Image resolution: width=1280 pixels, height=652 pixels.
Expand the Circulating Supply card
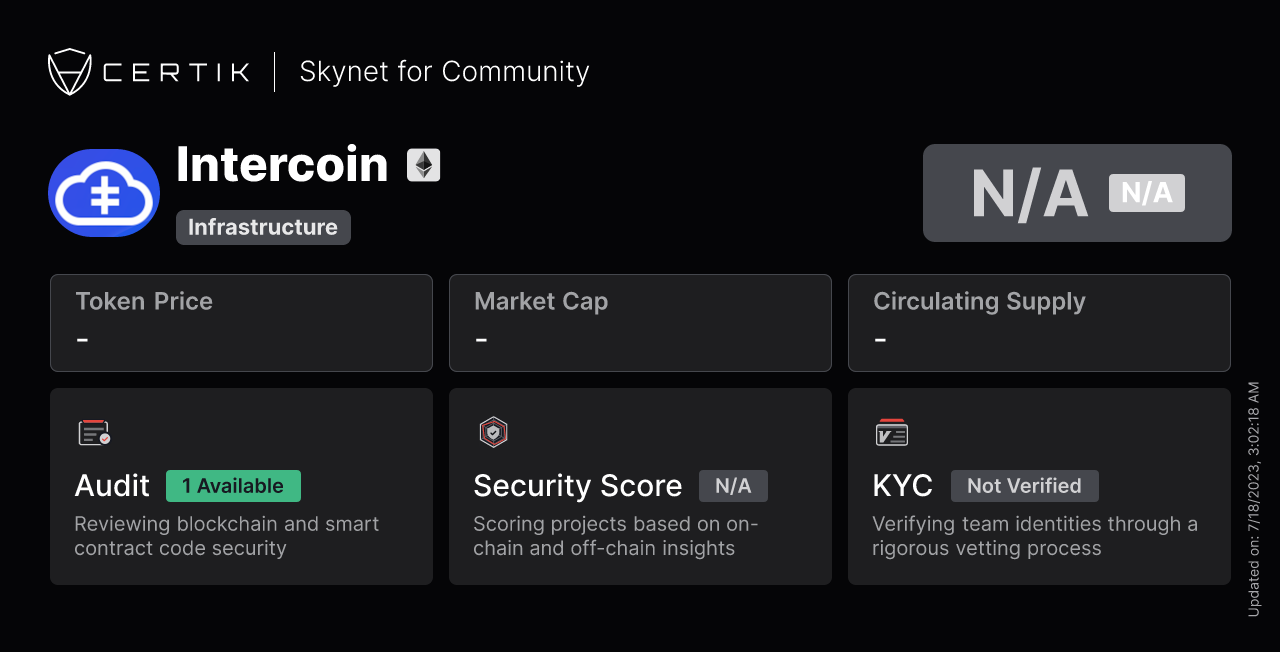coord(1039,322)
